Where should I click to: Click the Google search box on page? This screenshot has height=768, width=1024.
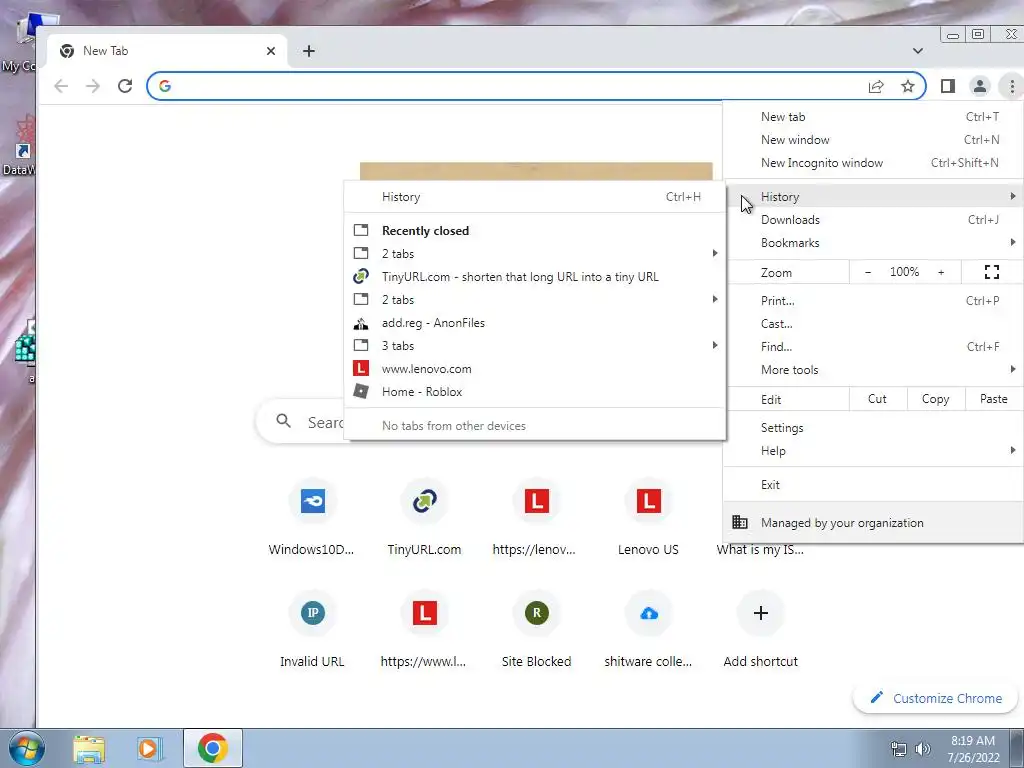click(300, 423)
